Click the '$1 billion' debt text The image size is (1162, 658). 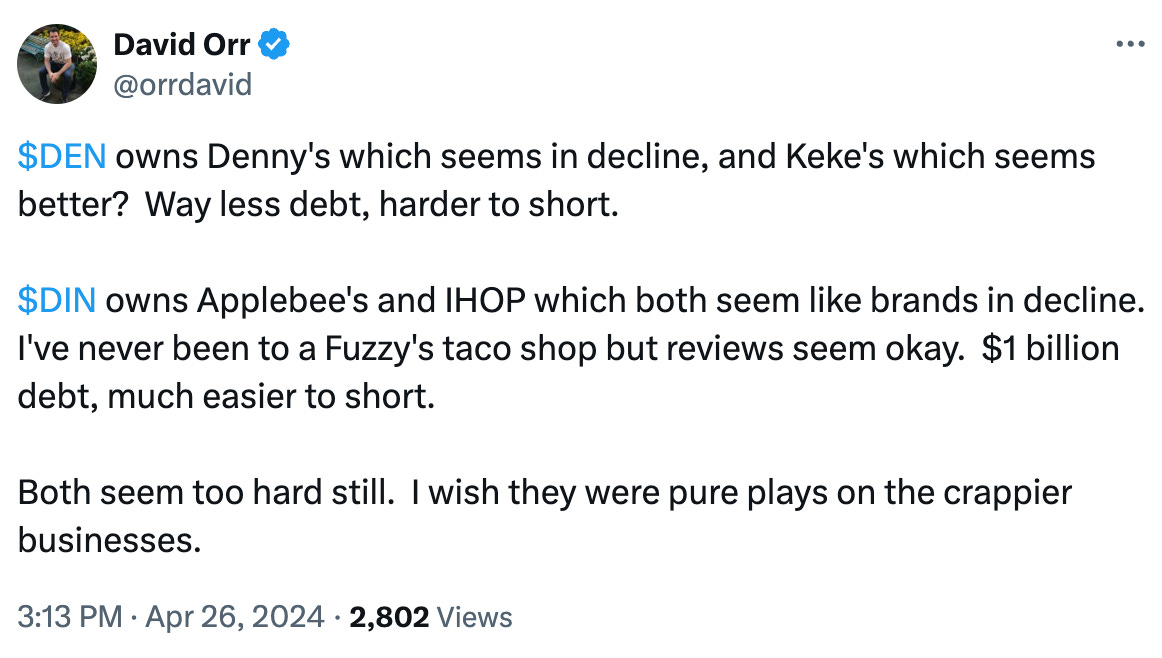click(1050, 348)
